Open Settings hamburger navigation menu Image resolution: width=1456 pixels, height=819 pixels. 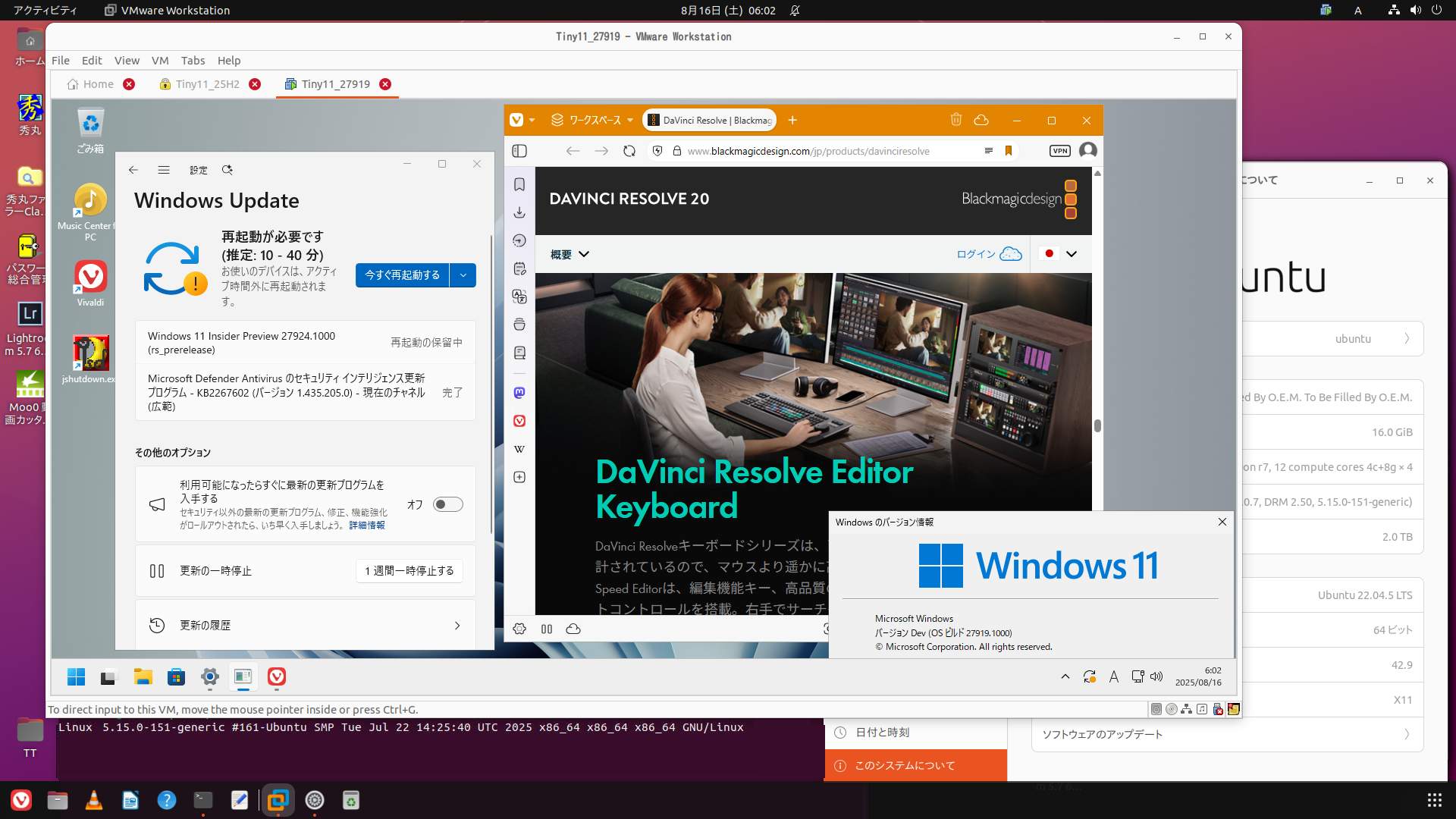point(164,170)
